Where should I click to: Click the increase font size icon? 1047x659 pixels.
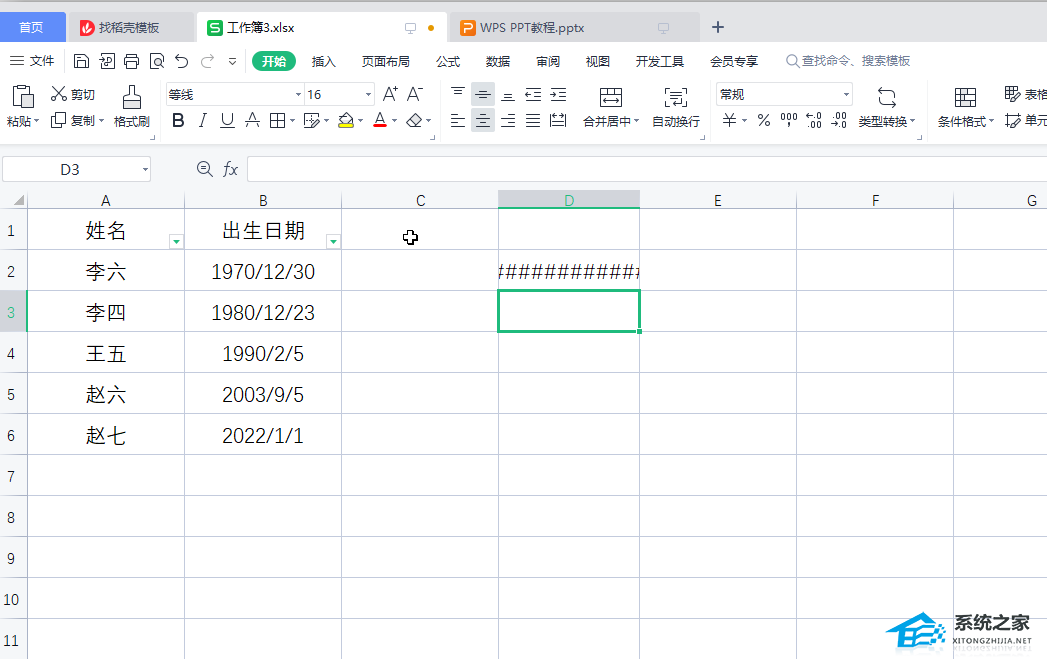390,94
